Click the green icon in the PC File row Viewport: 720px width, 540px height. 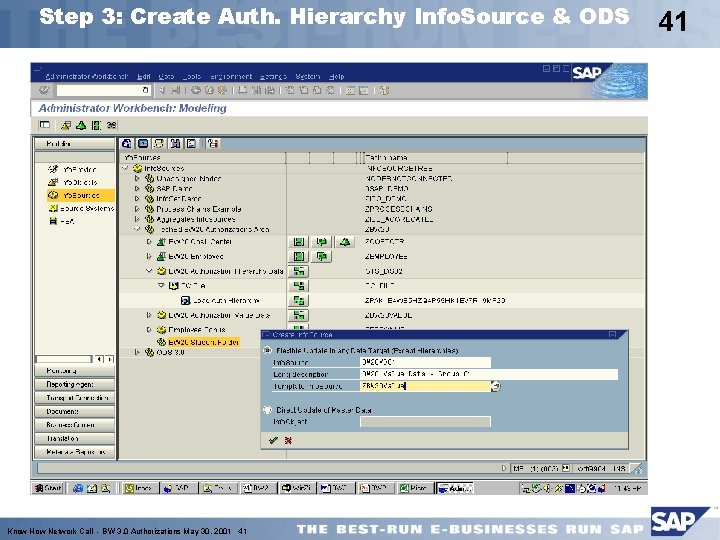298,286
